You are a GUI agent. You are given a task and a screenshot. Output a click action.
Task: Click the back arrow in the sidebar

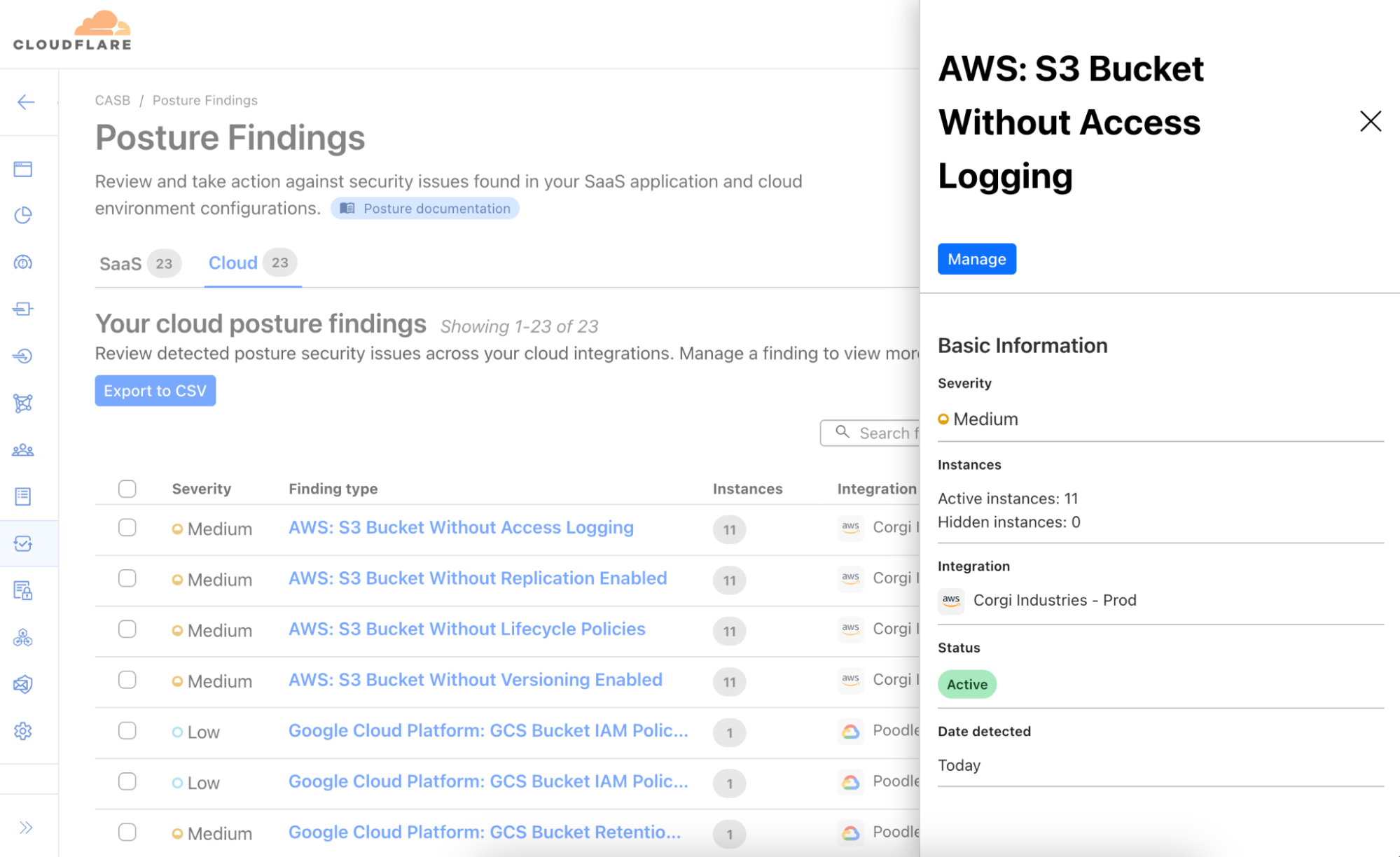point(26,102)
